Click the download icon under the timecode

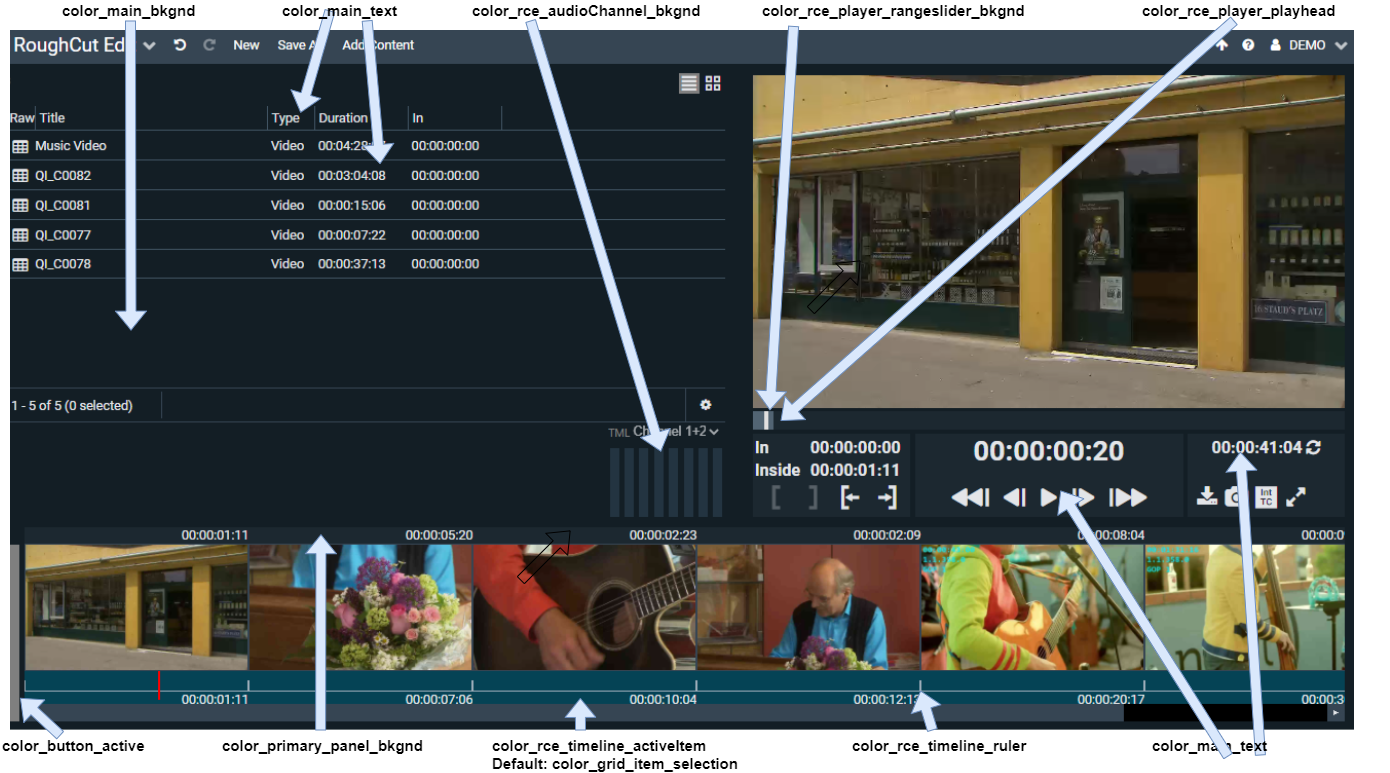click(x=1206, y=496)
